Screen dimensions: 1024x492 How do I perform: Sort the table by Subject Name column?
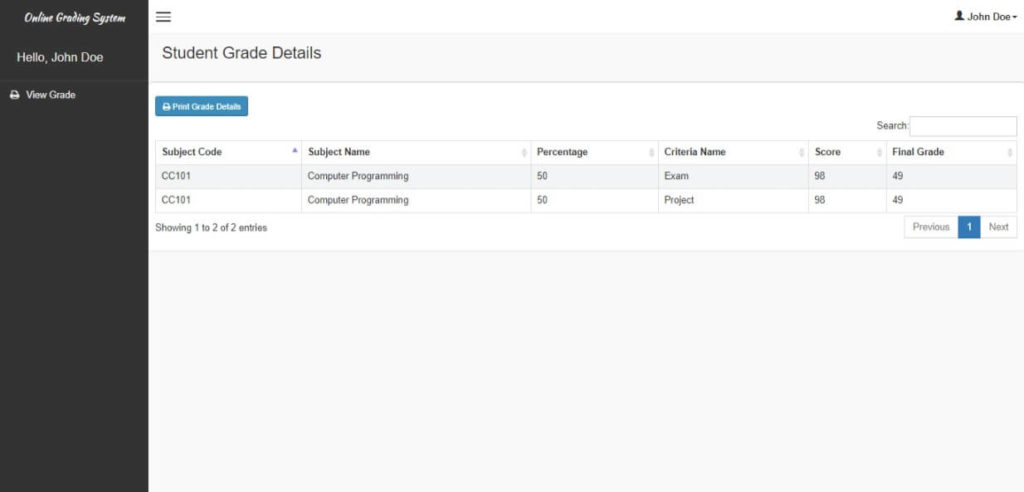[416, 152]
